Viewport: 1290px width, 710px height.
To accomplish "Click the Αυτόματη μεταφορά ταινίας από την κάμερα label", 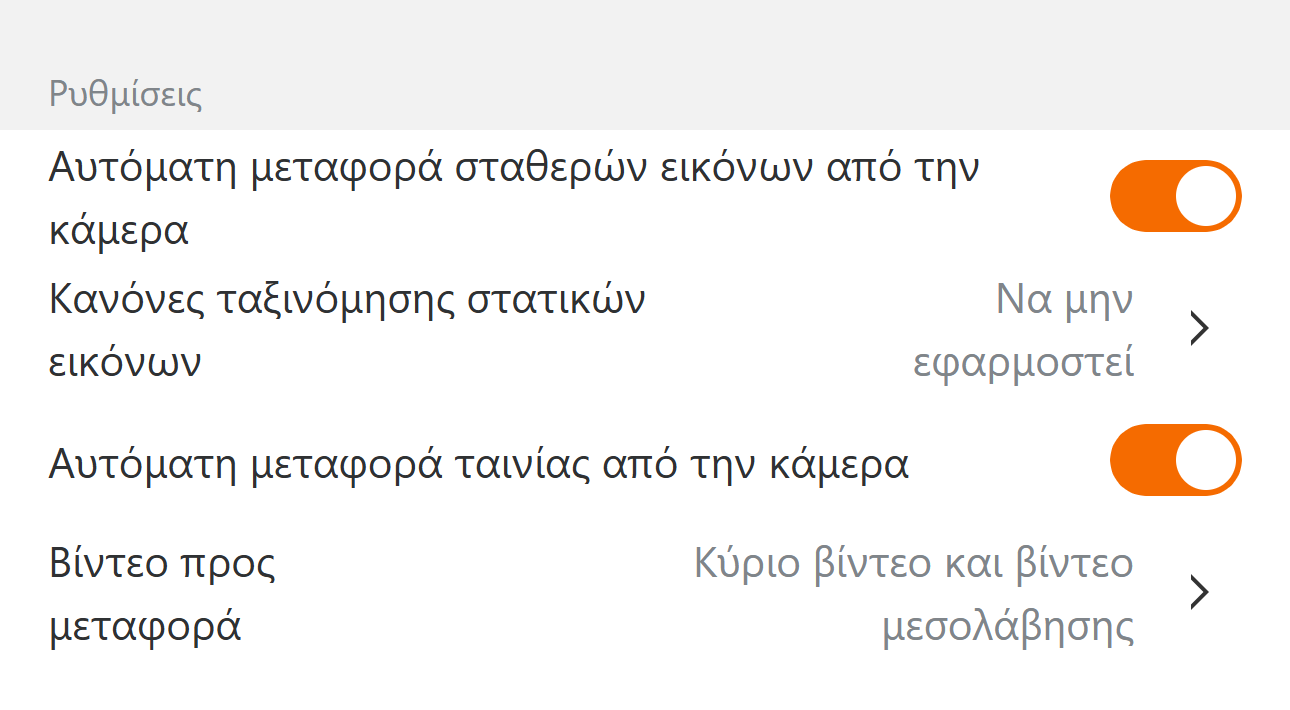I will pos(478,464).
